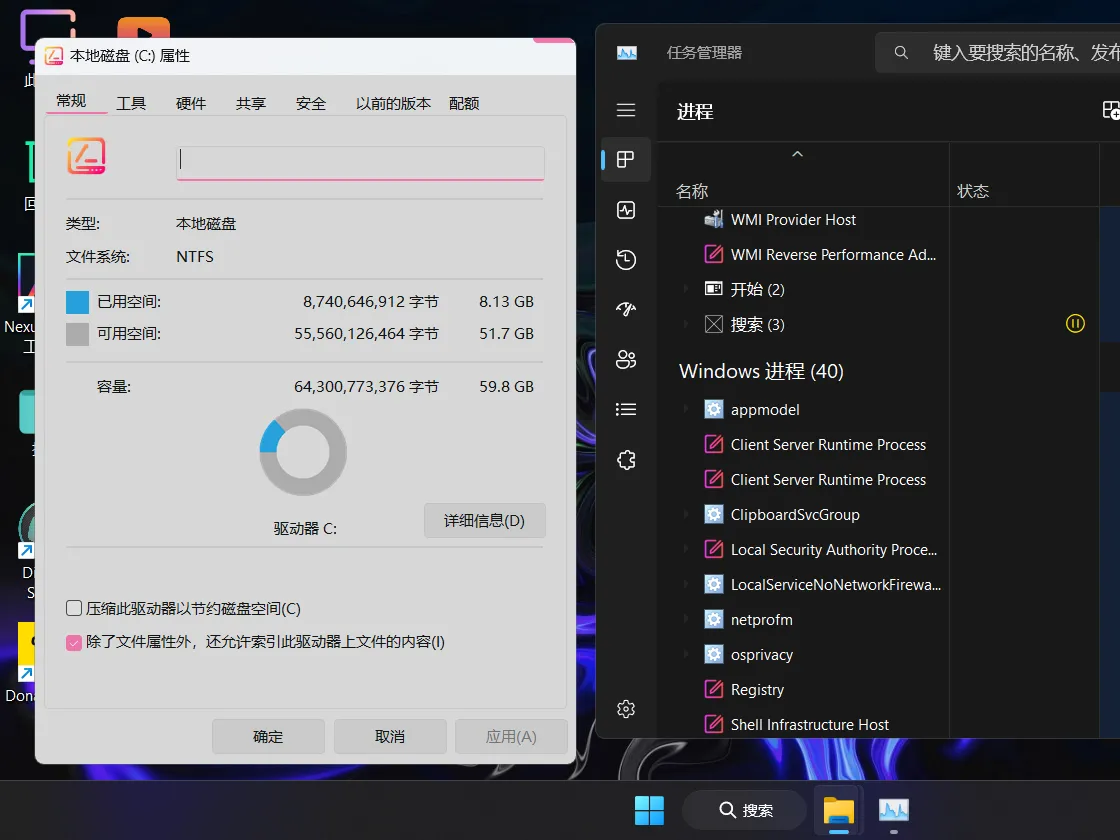Open Task Manager settings via the gear icon
Viewport: 1120px width, 840px height.
pos(626,708)
